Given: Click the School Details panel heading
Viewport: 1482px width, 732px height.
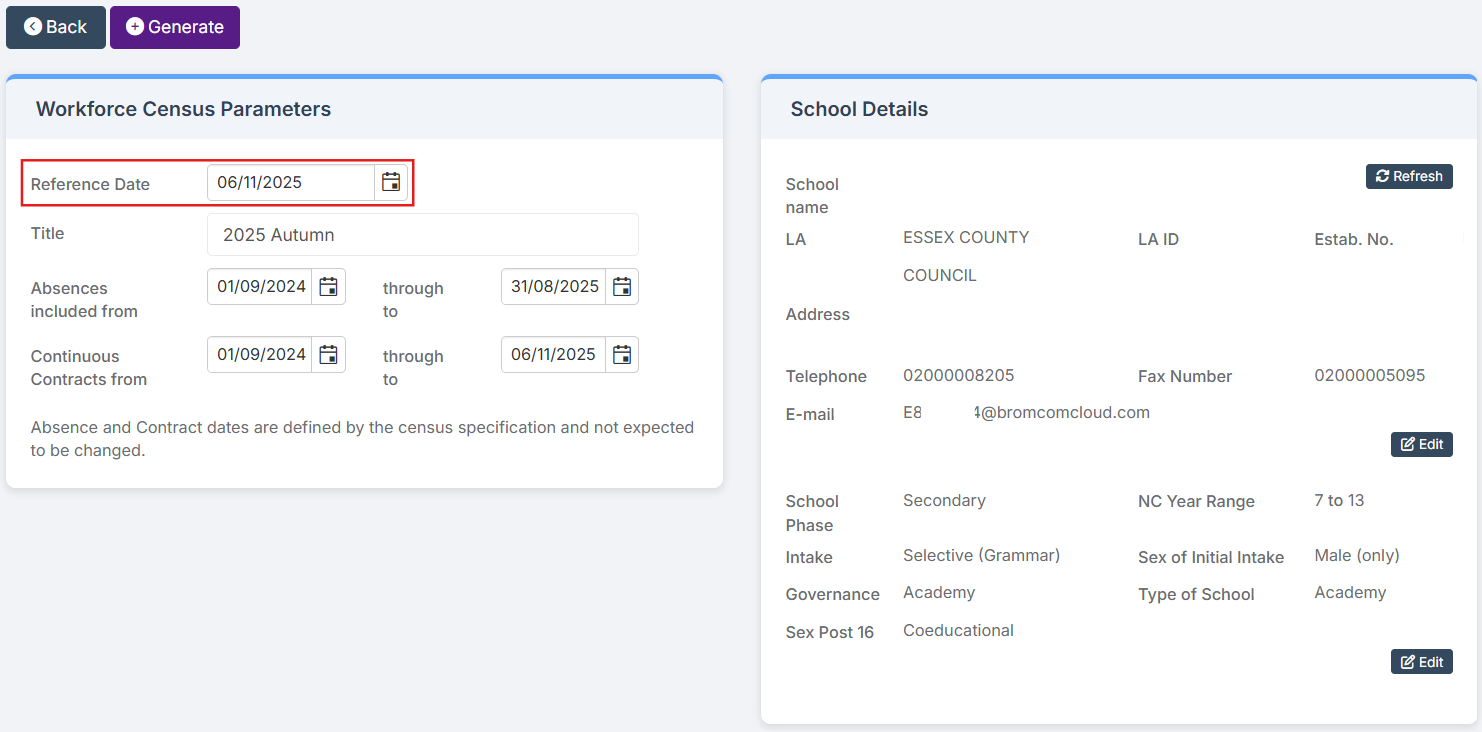Looking at the screenshot, I should [x=859, y=109].
